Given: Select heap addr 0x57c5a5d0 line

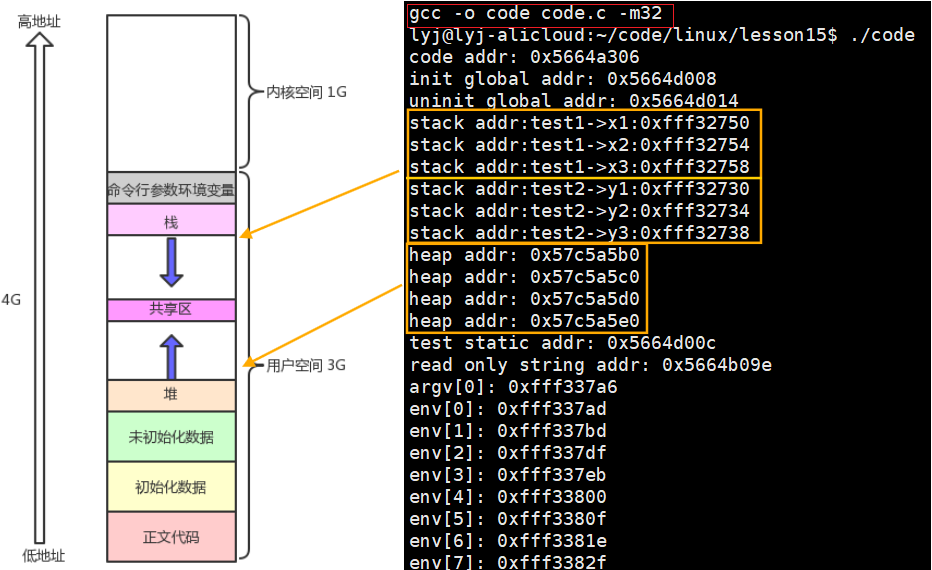Looking at the screenshot, I should pos(524,299).
